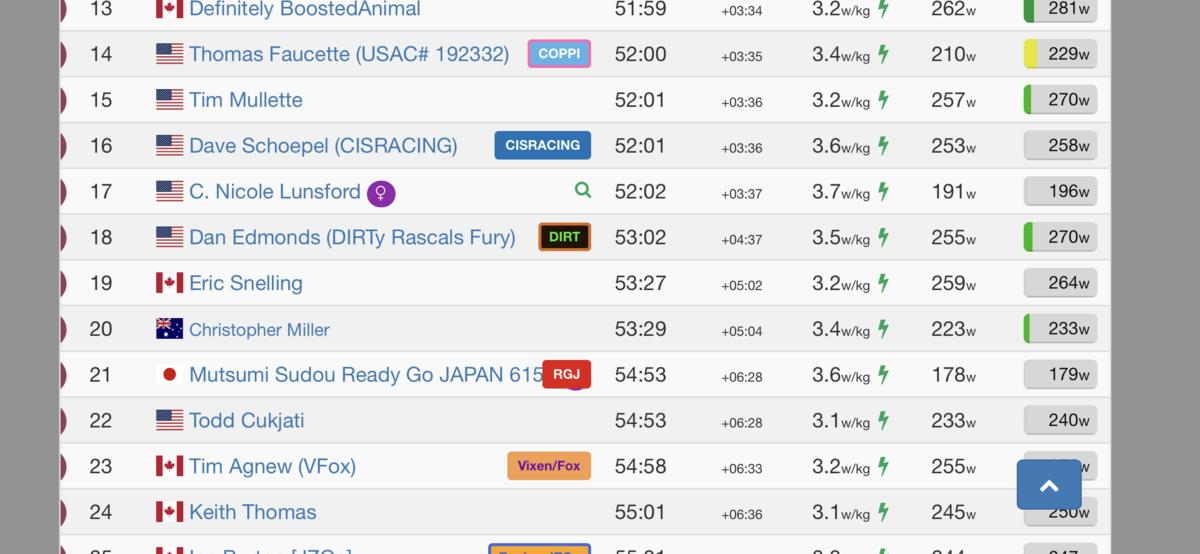Select the green power bolt in Dan Edmonds's row
Viewport: 1200px width, 554px height.
(x=883, y=237)
